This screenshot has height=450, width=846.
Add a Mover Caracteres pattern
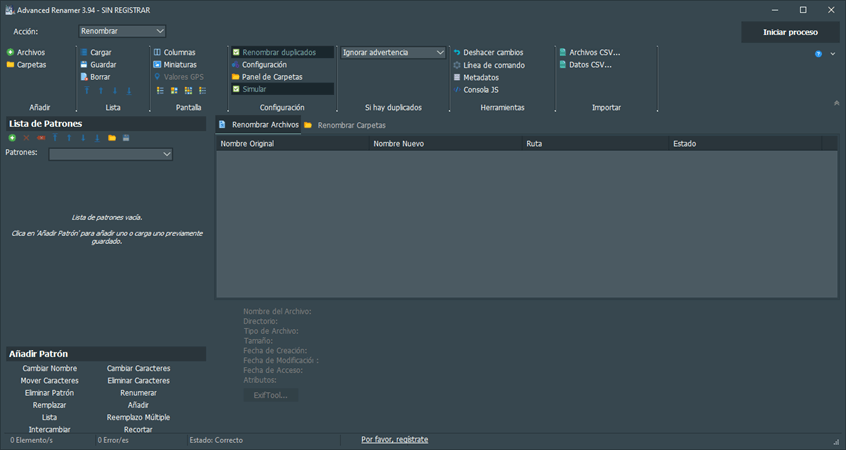[x=50, y=381]
